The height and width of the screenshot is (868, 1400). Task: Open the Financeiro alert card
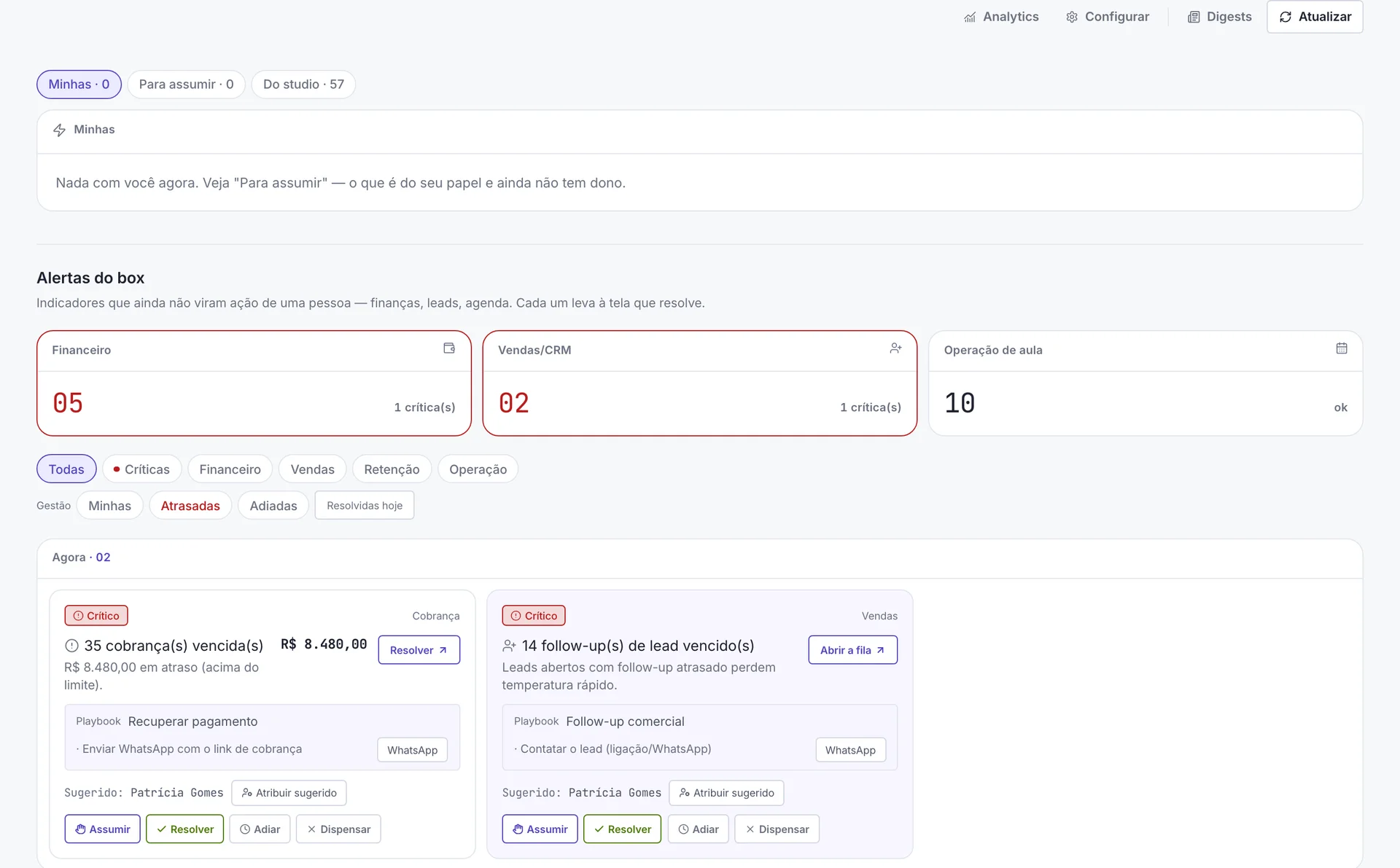(254, 383)
